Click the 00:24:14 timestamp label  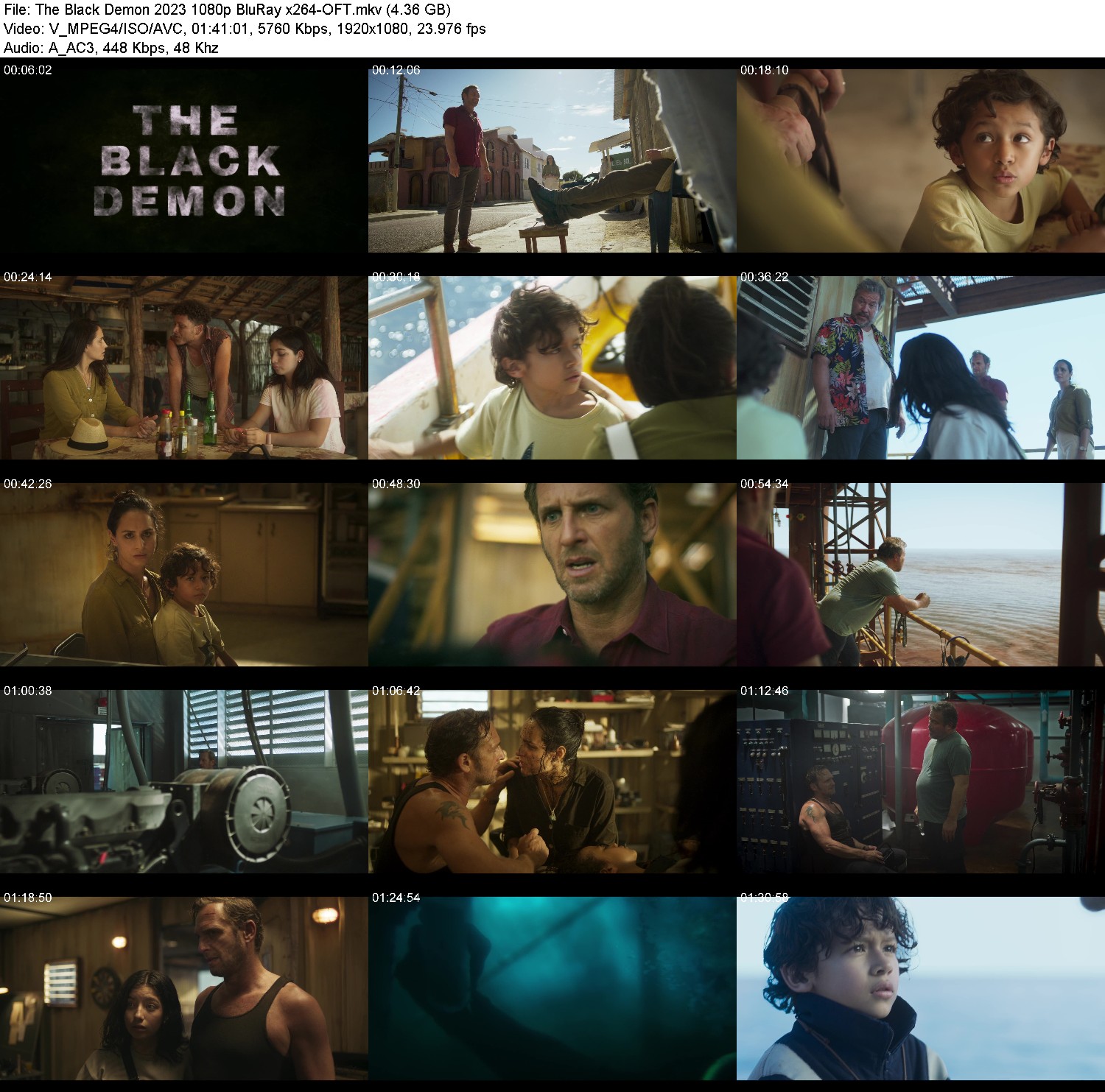pos(28,277)
